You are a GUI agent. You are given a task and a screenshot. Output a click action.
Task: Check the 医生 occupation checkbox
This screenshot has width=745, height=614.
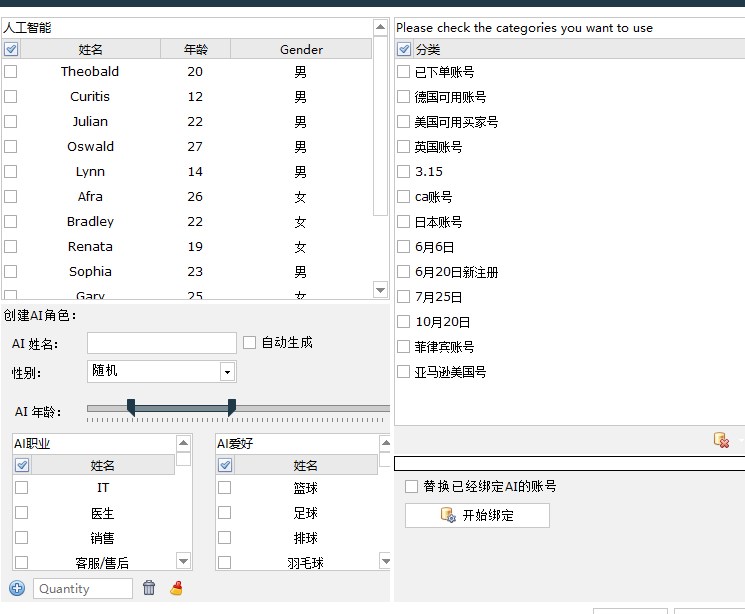tap(21, 513)
